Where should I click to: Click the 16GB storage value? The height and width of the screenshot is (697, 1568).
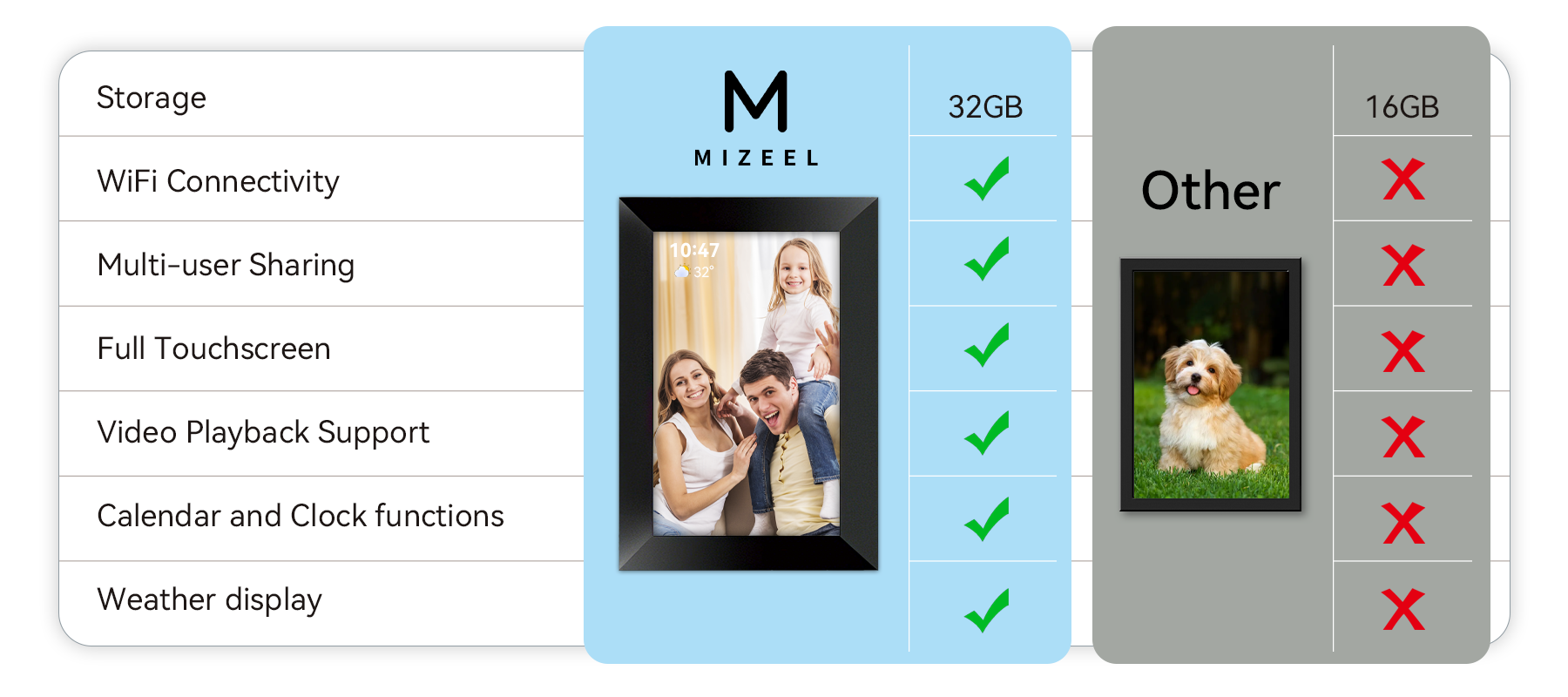[x=1402, y=107]
